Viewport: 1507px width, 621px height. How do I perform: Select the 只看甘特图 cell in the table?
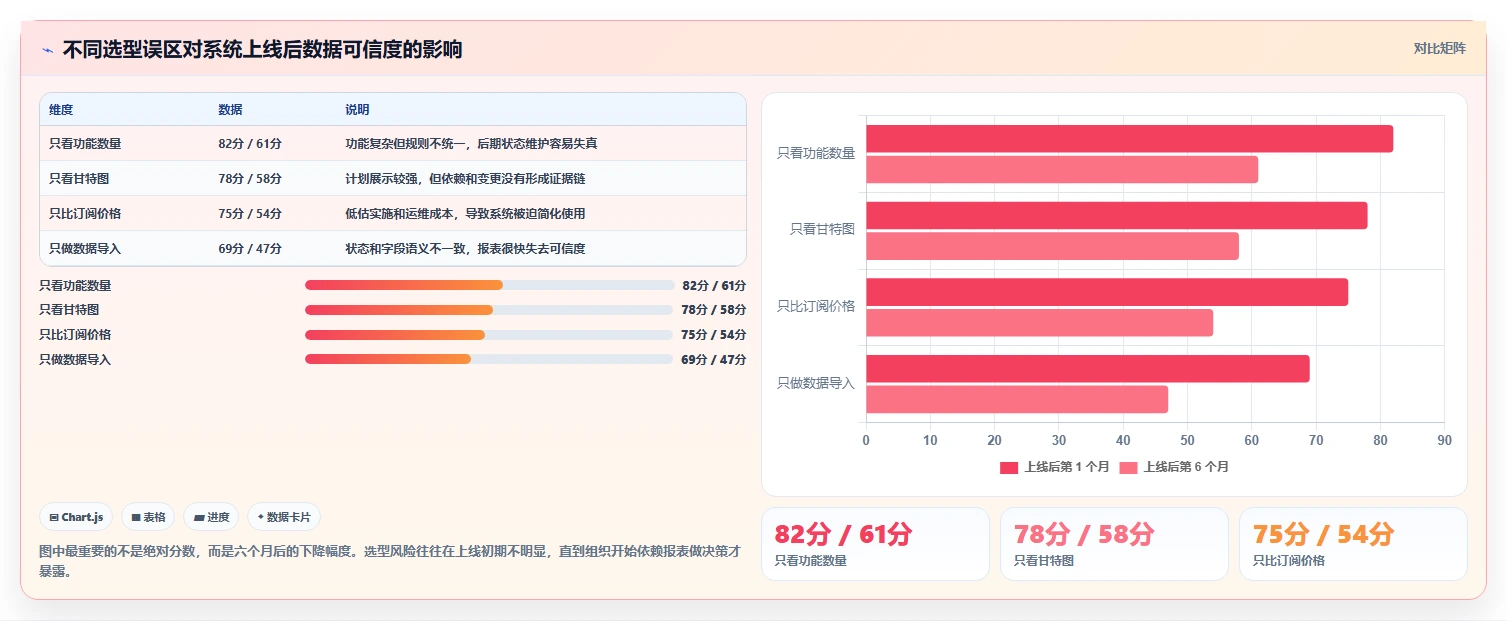click(x=79, y=178)
